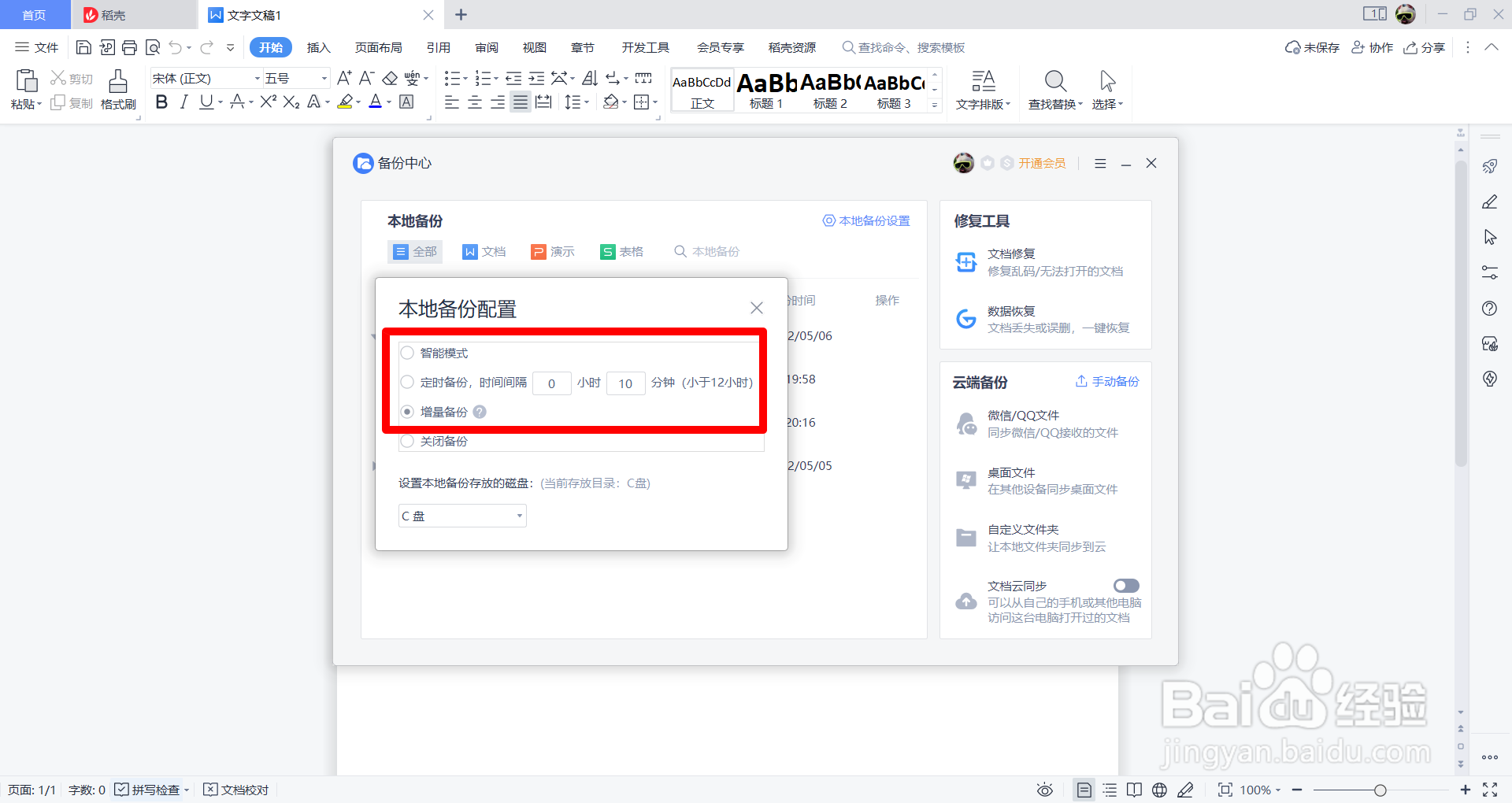Click the Backup Center hamburger menu icon
The image size is (1512, 803).
[x=1100, y=163]
